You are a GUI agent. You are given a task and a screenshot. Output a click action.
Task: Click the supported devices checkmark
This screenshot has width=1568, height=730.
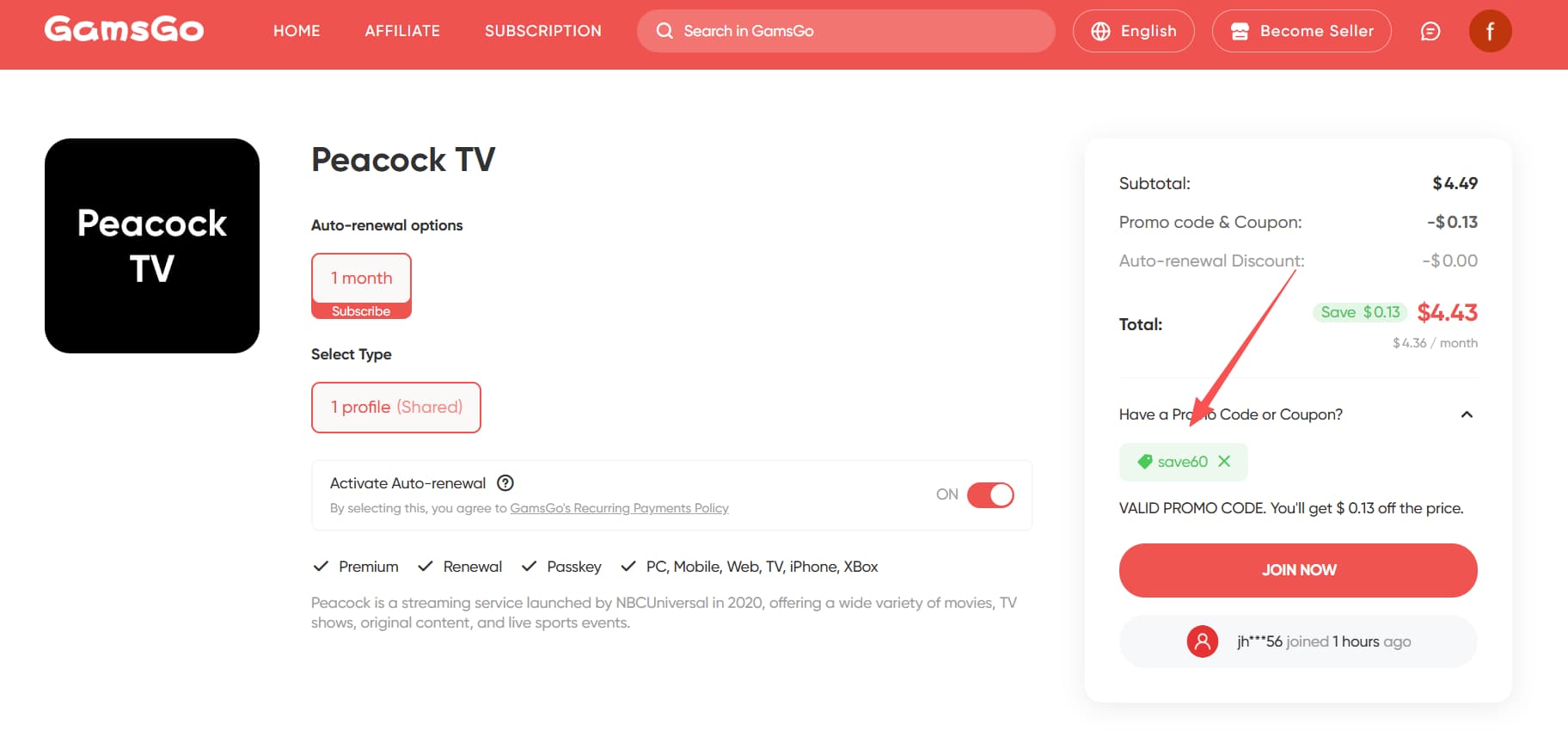pos(628,567)
